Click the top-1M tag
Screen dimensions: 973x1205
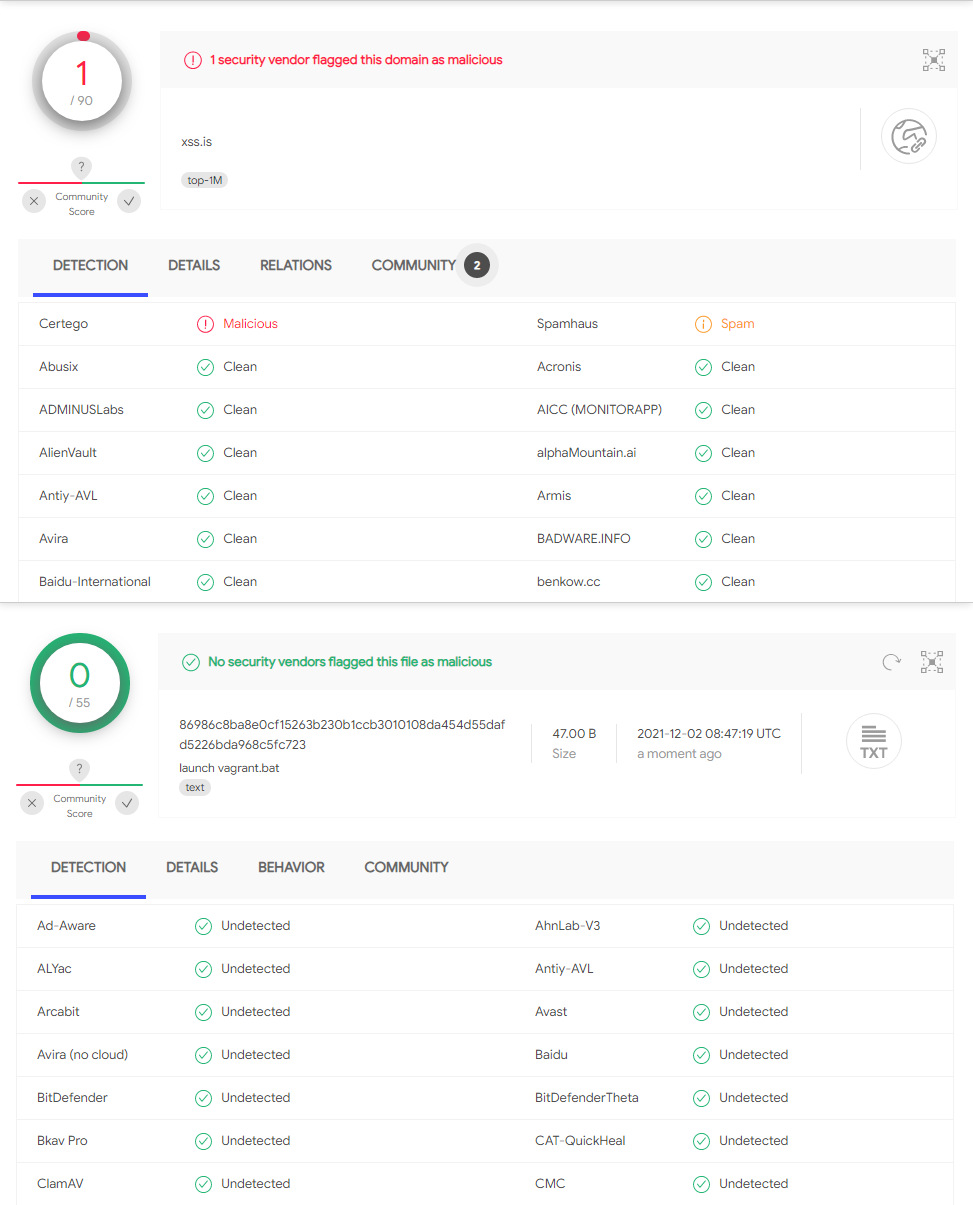click(x=204, y=181)
